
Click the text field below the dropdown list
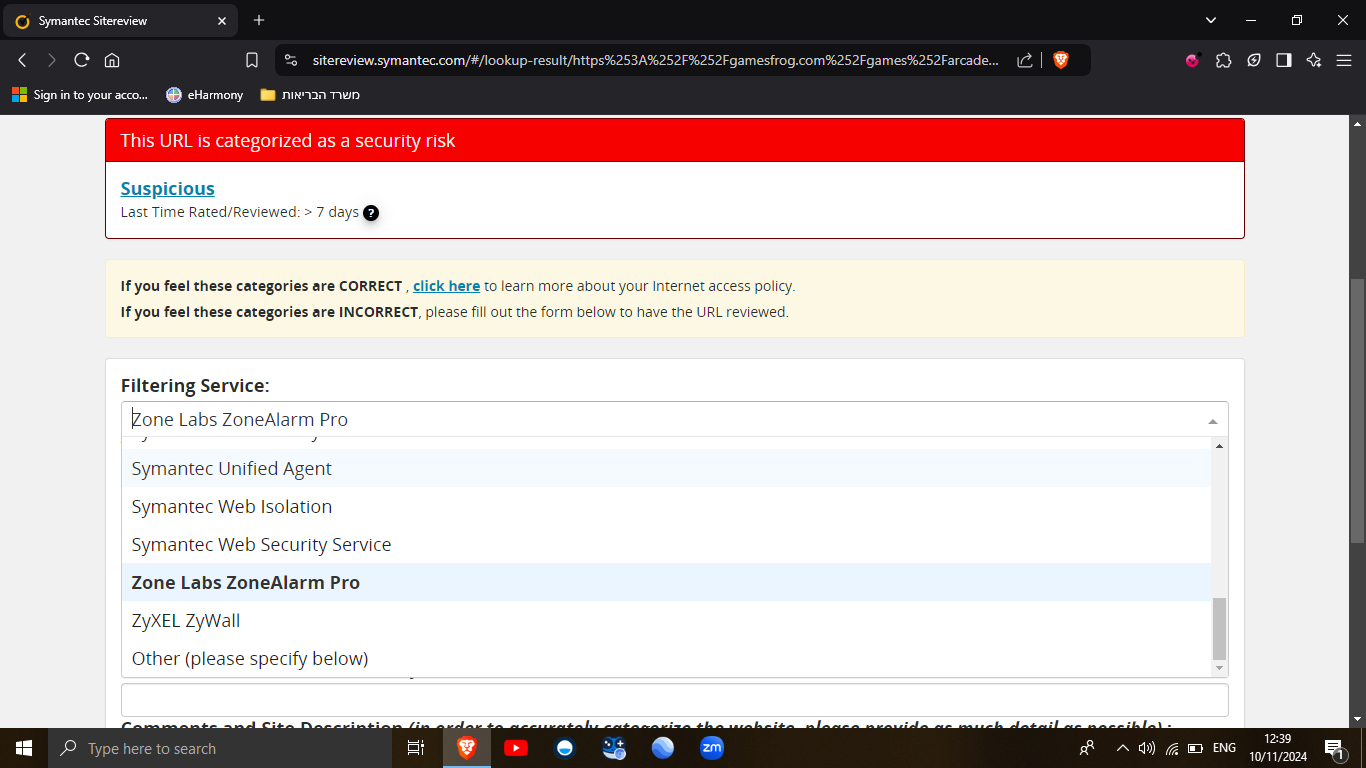click(675, 700)
